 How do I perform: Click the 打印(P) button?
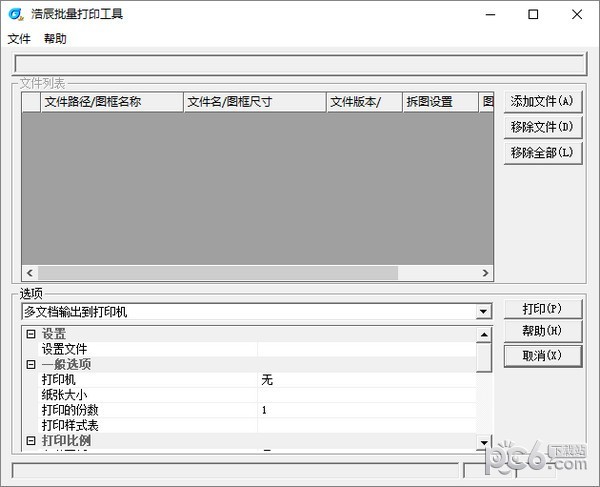pyautogui.click(x=543, y=309)
